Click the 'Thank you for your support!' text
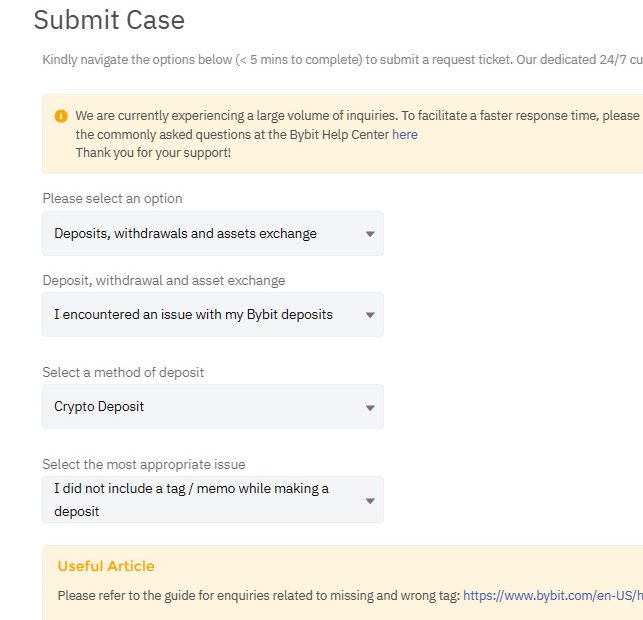 click(x=153, y=153)
